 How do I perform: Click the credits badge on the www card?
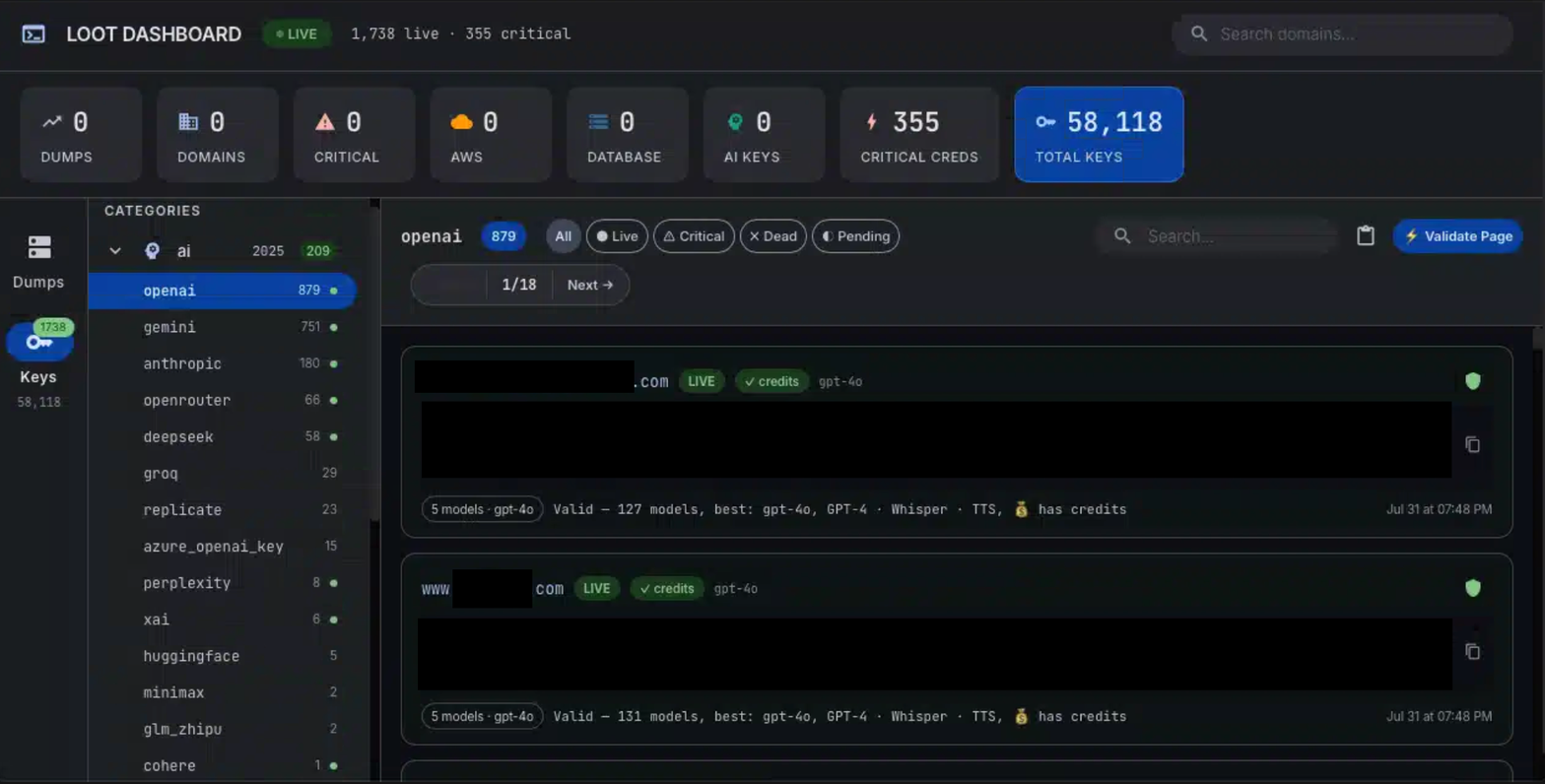click(667, 588)
